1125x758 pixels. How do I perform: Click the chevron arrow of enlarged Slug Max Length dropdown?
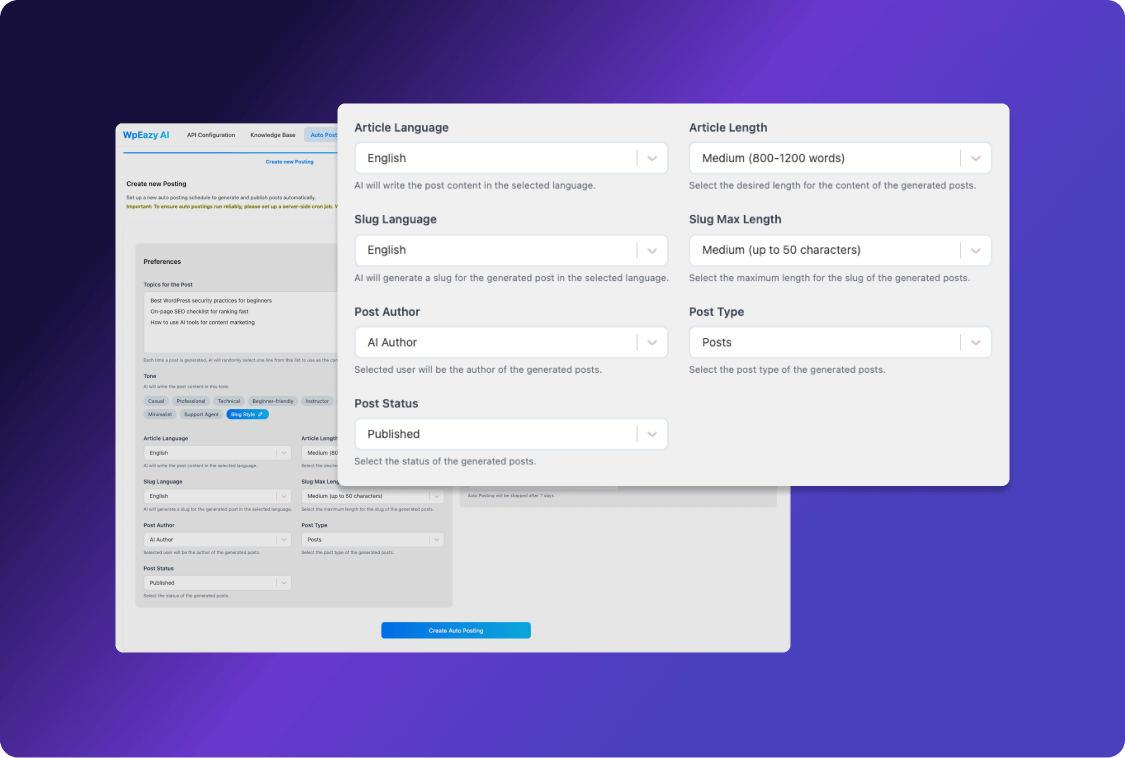point(976,250)
